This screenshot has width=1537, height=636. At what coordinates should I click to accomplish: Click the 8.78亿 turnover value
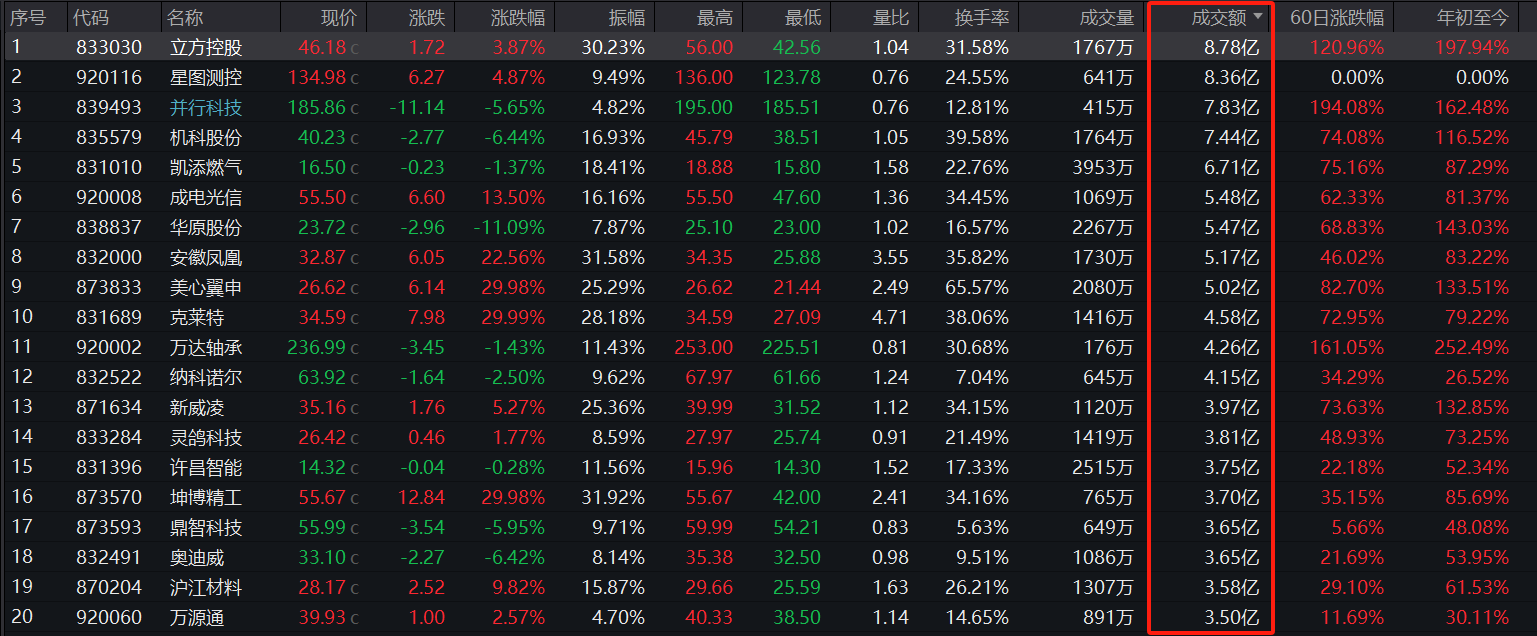(1232, 47)
